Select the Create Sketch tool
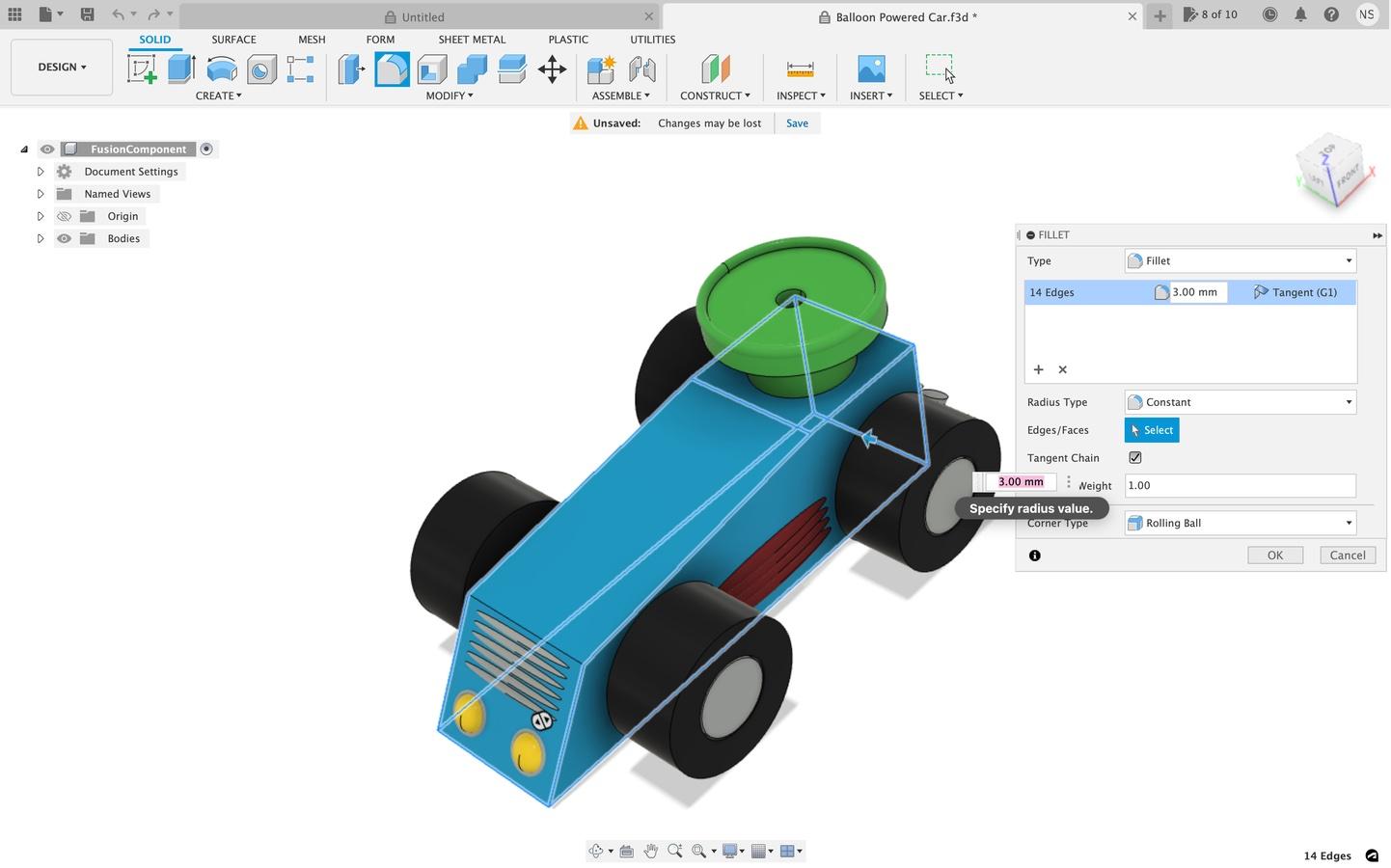 [142, 69]
